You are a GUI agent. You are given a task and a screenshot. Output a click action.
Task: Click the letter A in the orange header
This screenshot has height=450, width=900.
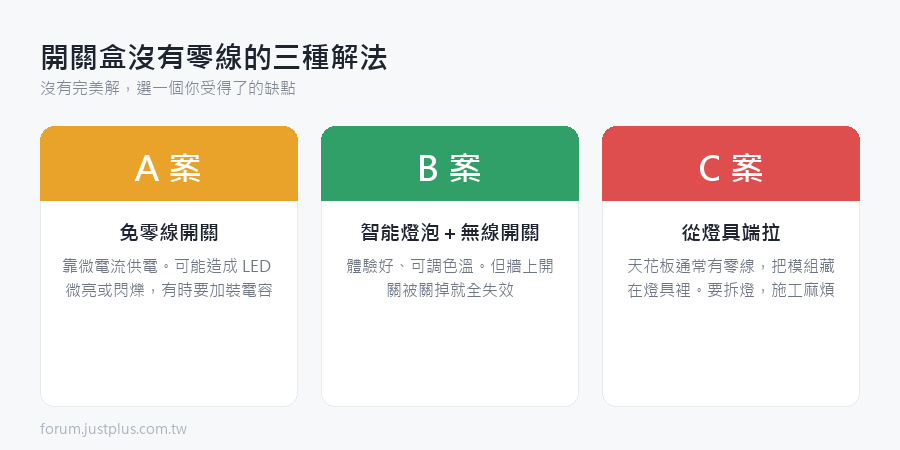146,169
